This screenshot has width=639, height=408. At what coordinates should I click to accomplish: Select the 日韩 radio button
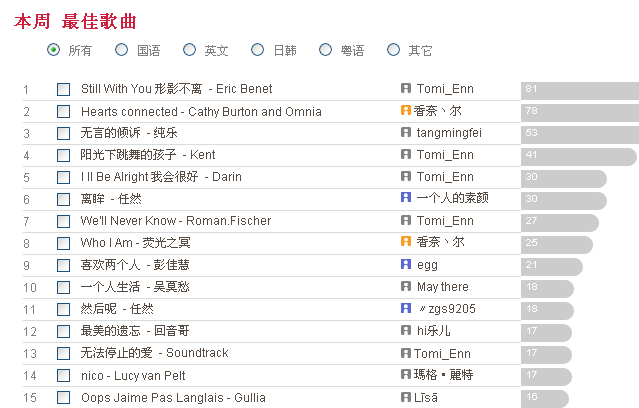[x=258, y=50]
